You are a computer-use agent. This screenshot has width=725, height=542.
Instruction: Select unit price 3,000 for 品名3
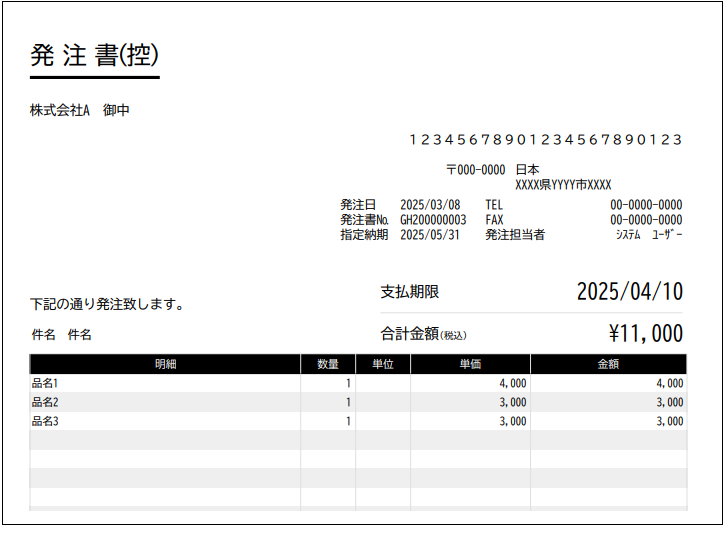pyautogui.click(x=513, y=421)
